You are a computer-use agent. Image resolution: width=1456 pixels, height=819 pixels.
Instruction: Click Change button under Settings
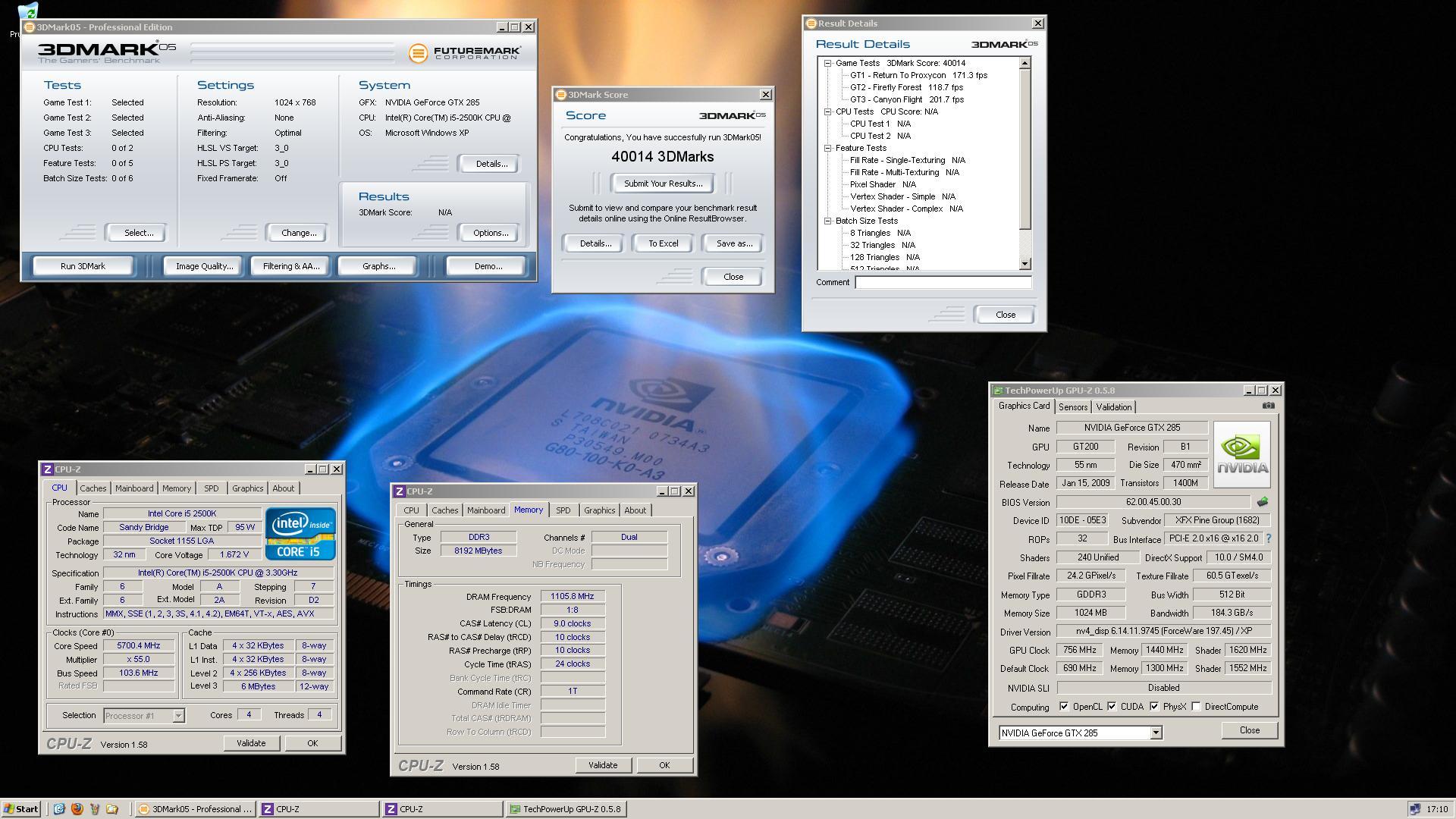click(299, 233)
